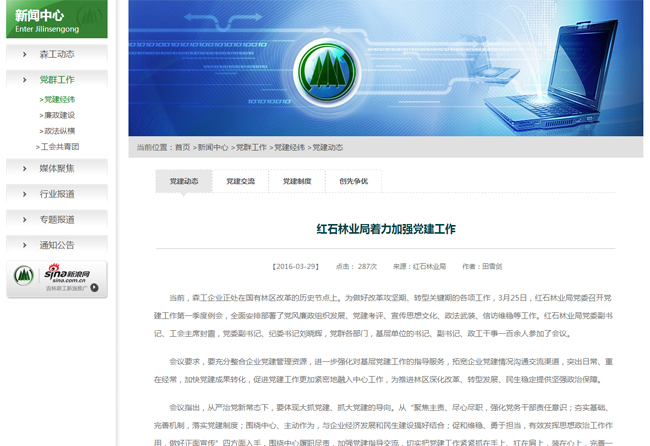Open 政法纵横 in the sidebar submenu
Image resolution: width=650 pixels, height=446 pixels.
[x=59, y=130]
